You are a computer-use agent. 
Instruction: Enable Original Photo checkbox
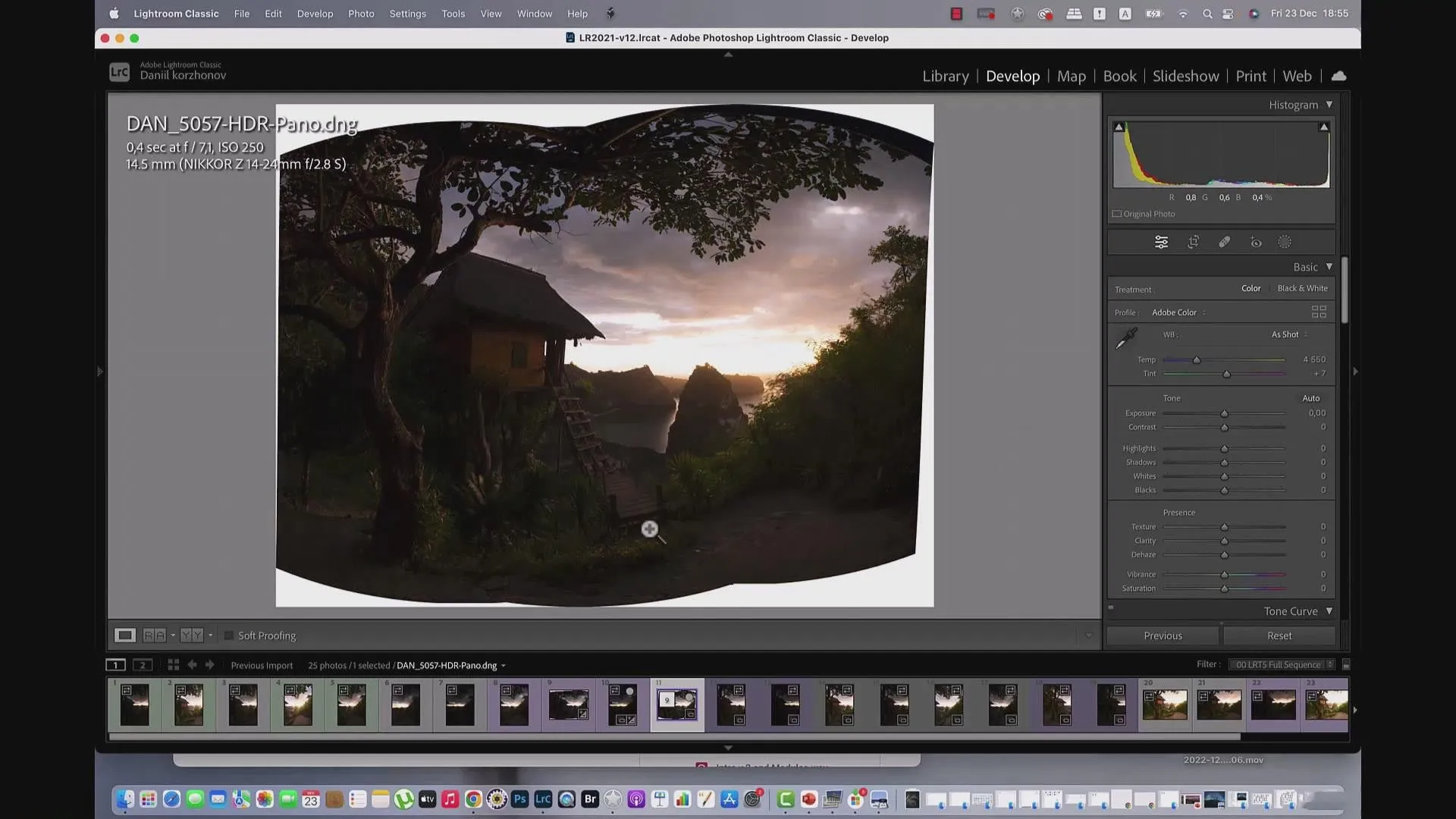[1116, 213]
